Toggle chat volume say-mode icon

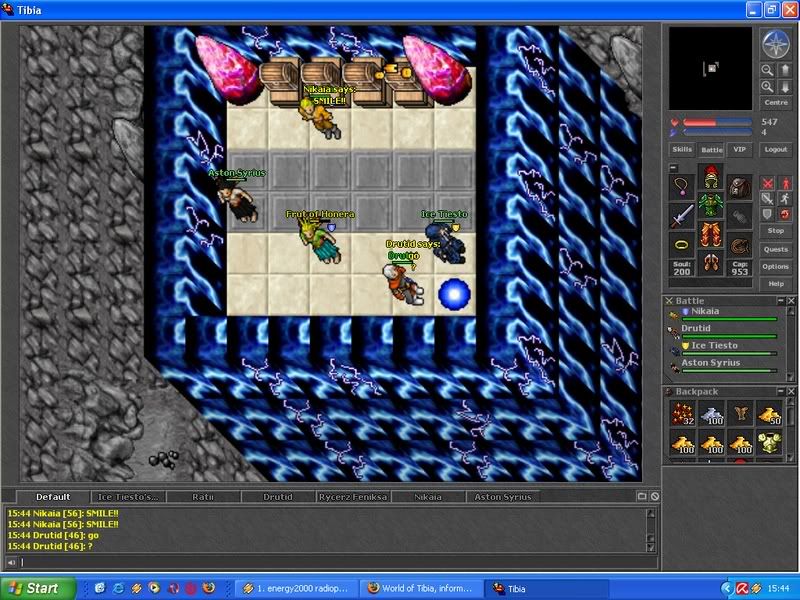11,562
